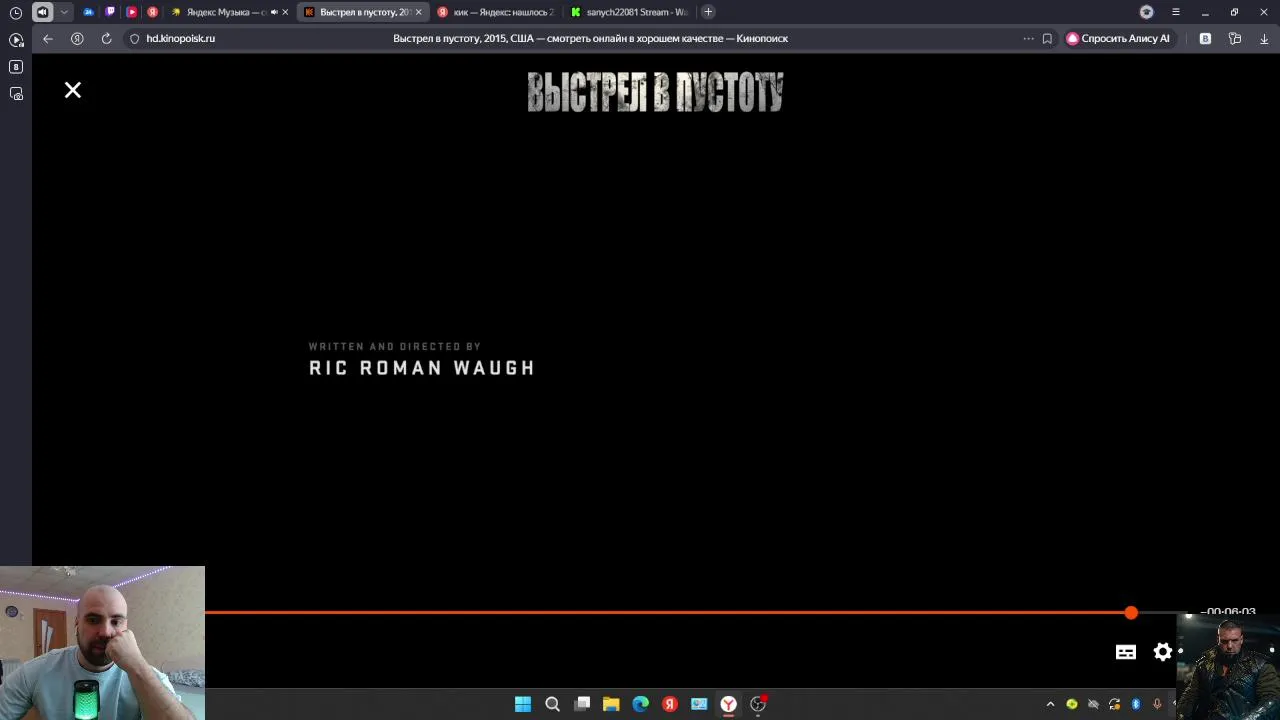Open Windows Start menu
This screenshot has width=1280, height=720.
[523, 704]
